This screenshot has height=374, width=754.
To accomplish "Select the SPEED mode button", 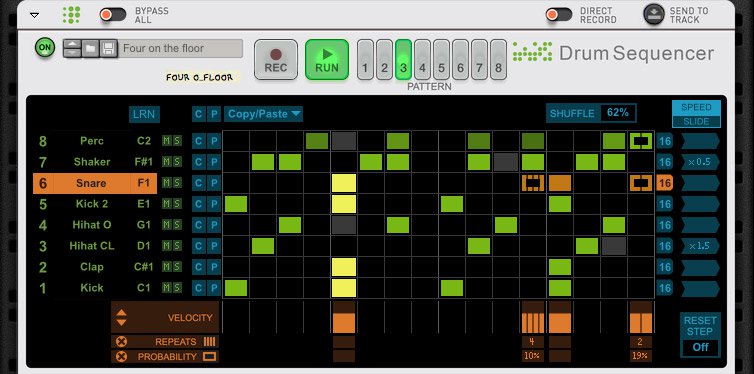I will (x=696, y=107).
